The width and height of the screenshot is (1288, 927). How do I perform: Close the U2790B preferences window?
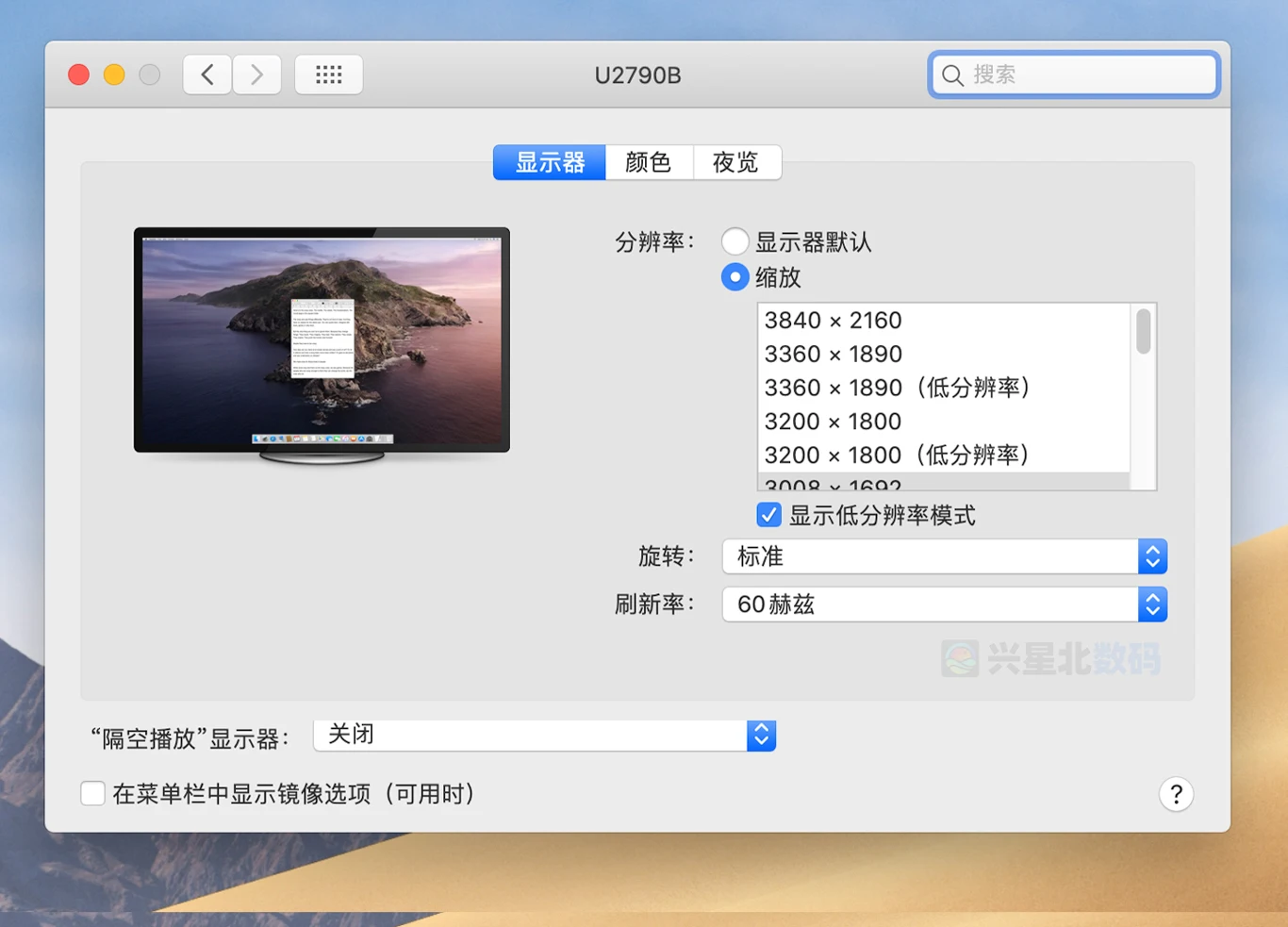click(79, 74)
